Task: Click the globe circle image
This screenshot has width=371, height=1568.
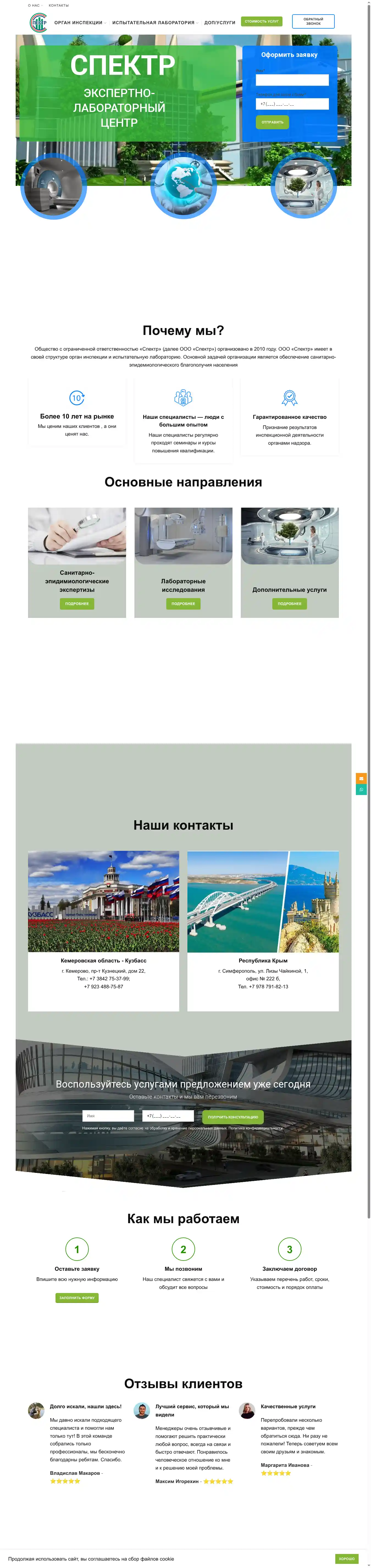Action: (x=183, y=185)
